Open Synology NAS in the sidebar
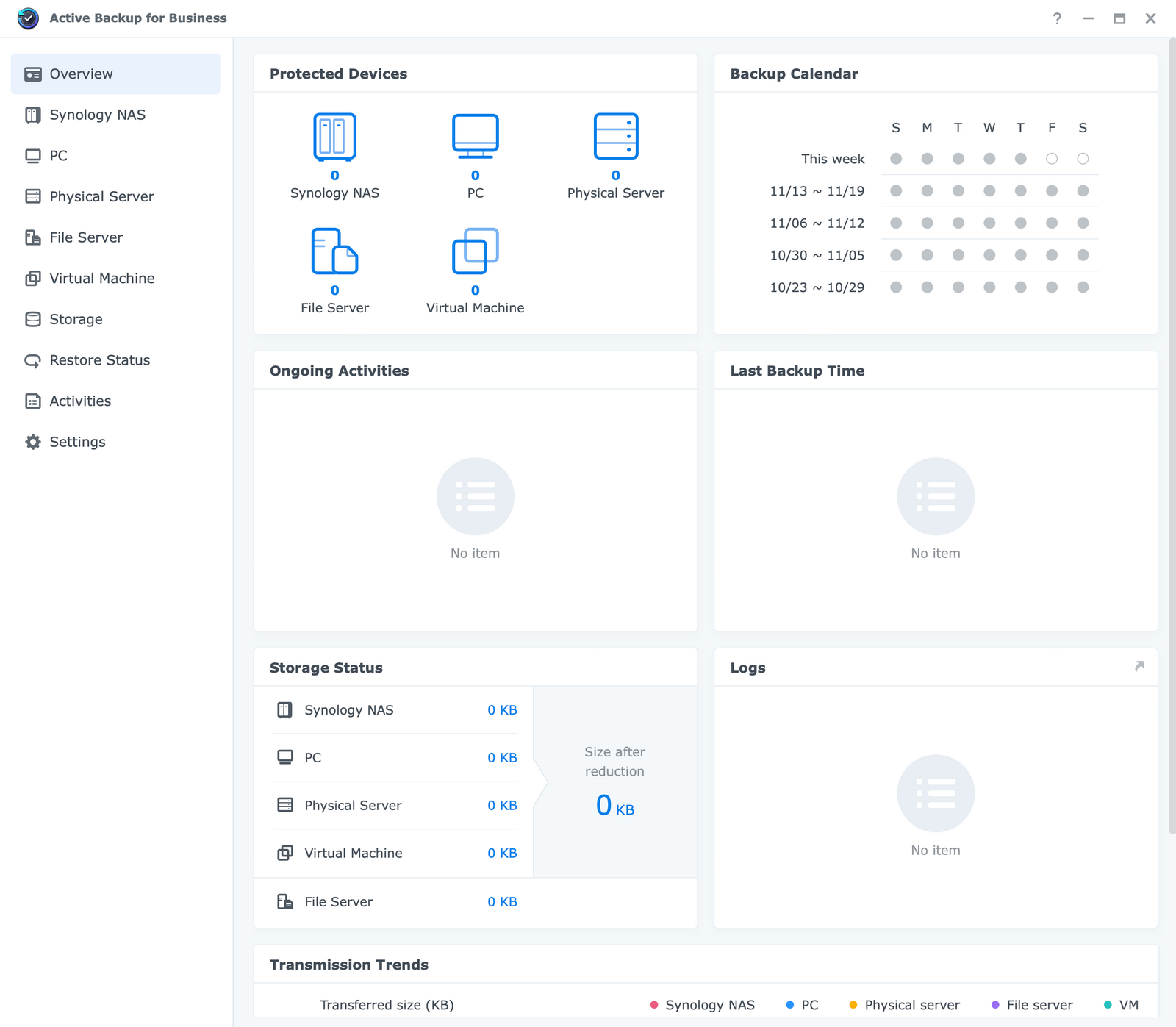The image size is (1176, 1027). (115, 115)
